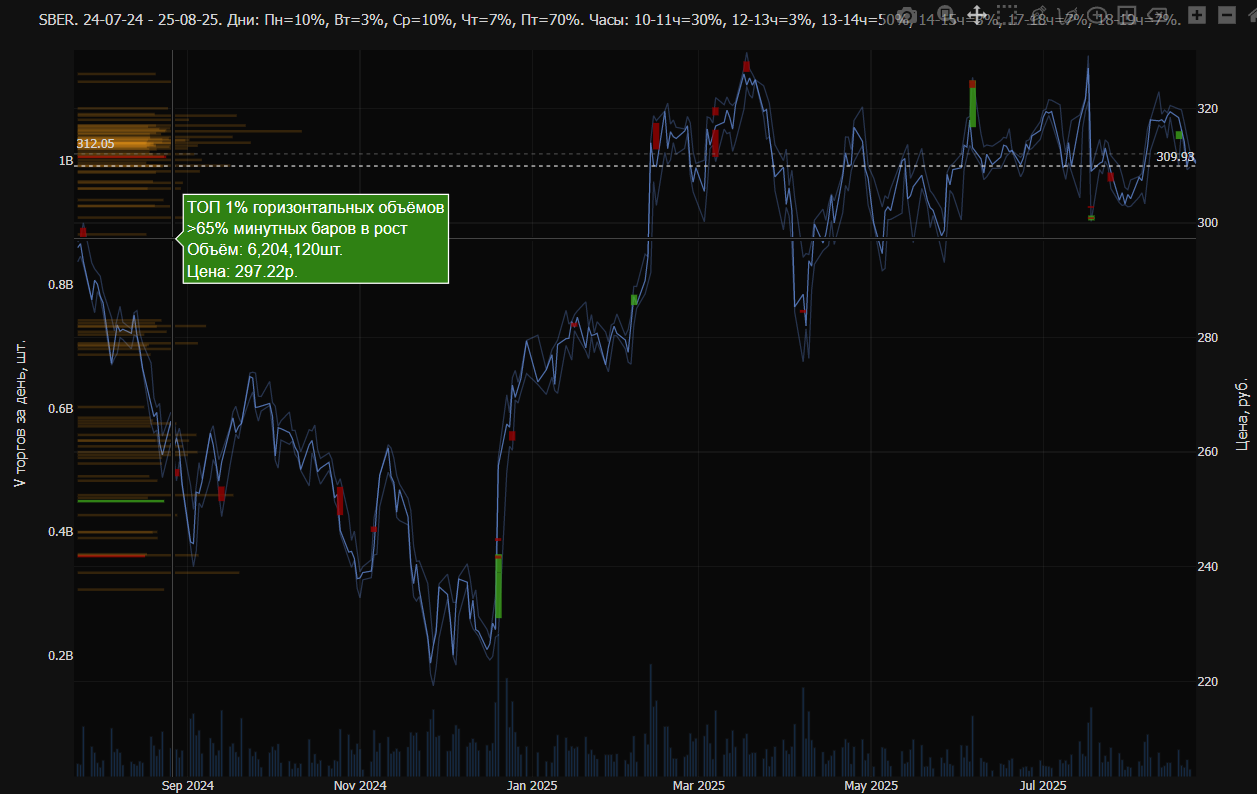Select the draw closed freeform path tool
Screen dimensions: 1257x794
coord(1067,15)
